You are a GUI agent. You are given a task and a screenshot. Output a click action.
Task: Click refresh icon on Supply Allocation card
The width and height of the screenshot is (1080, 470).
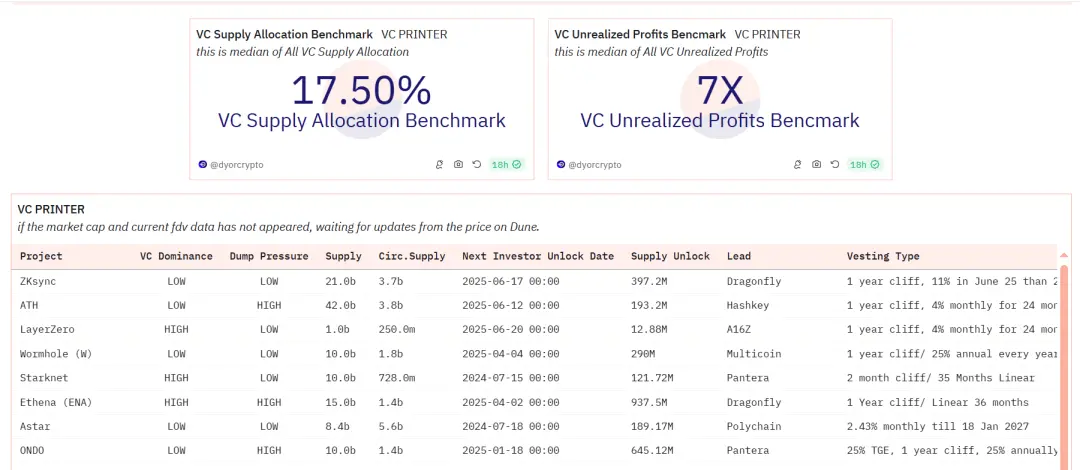tap(477, 164)
